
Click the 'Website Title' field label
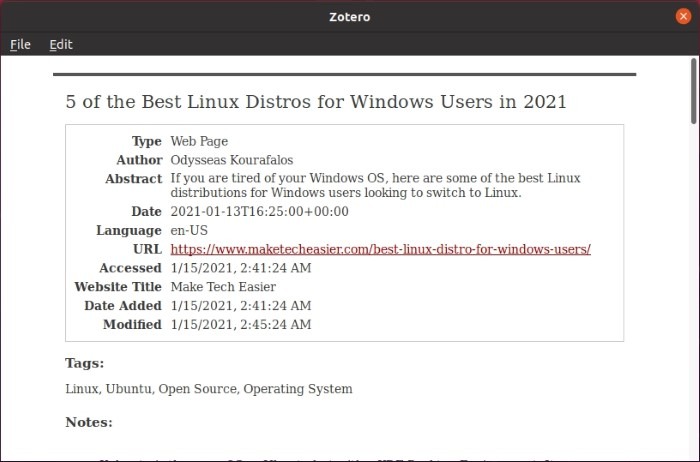point(118,287)
